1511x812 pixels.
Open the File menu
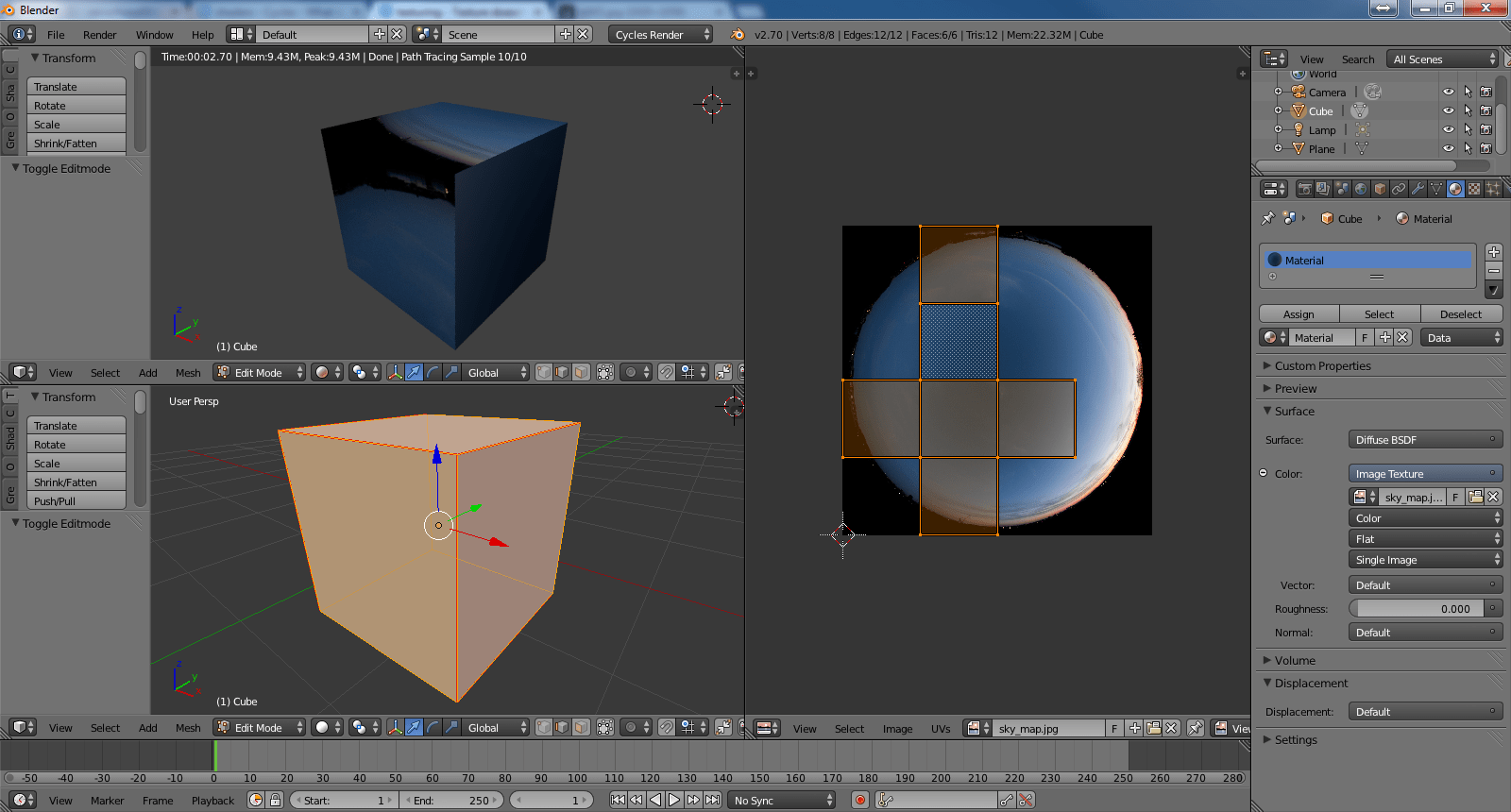click(56, 34)
